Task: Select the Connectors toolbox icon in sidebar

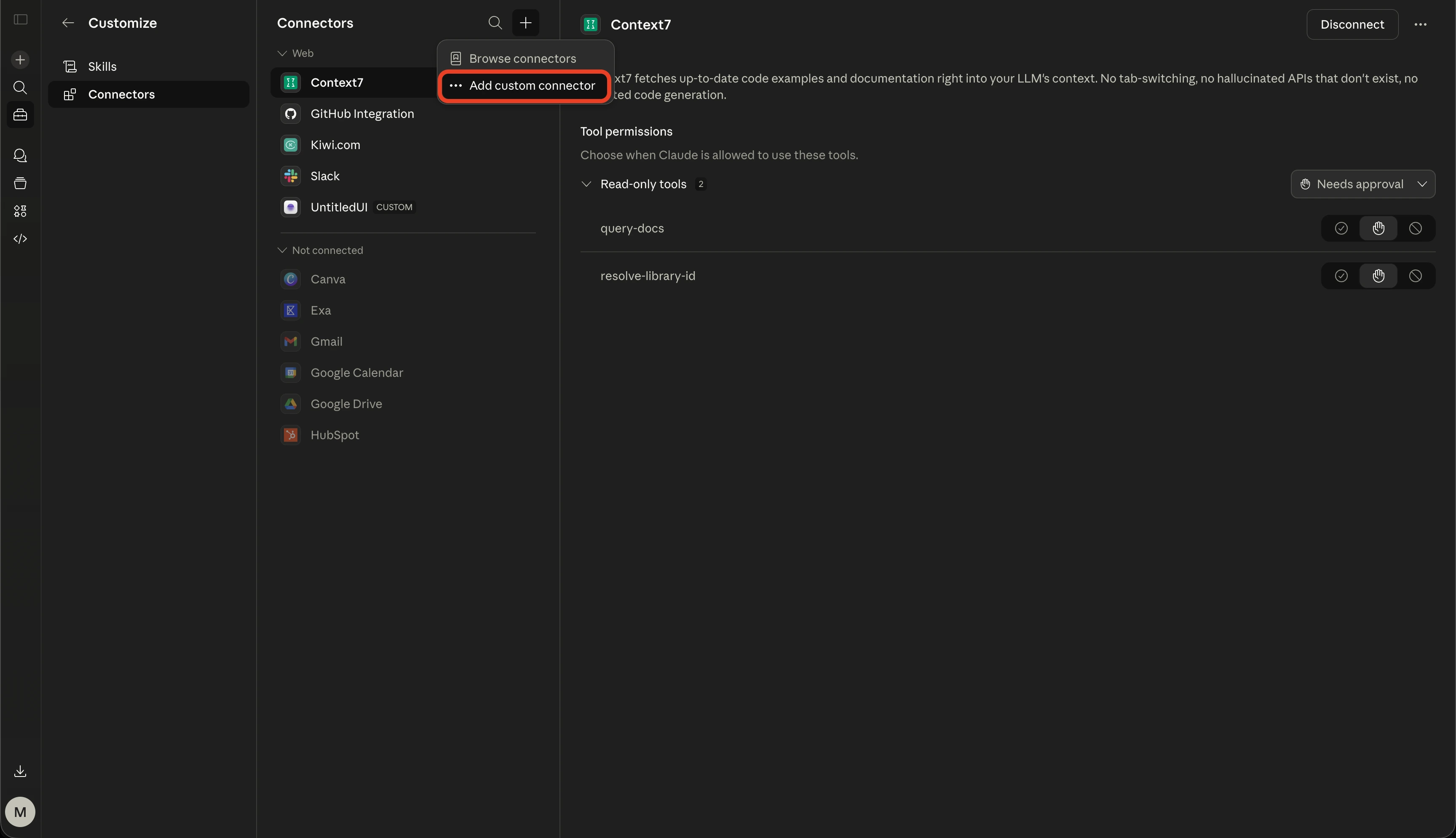Action: (20, 115)
